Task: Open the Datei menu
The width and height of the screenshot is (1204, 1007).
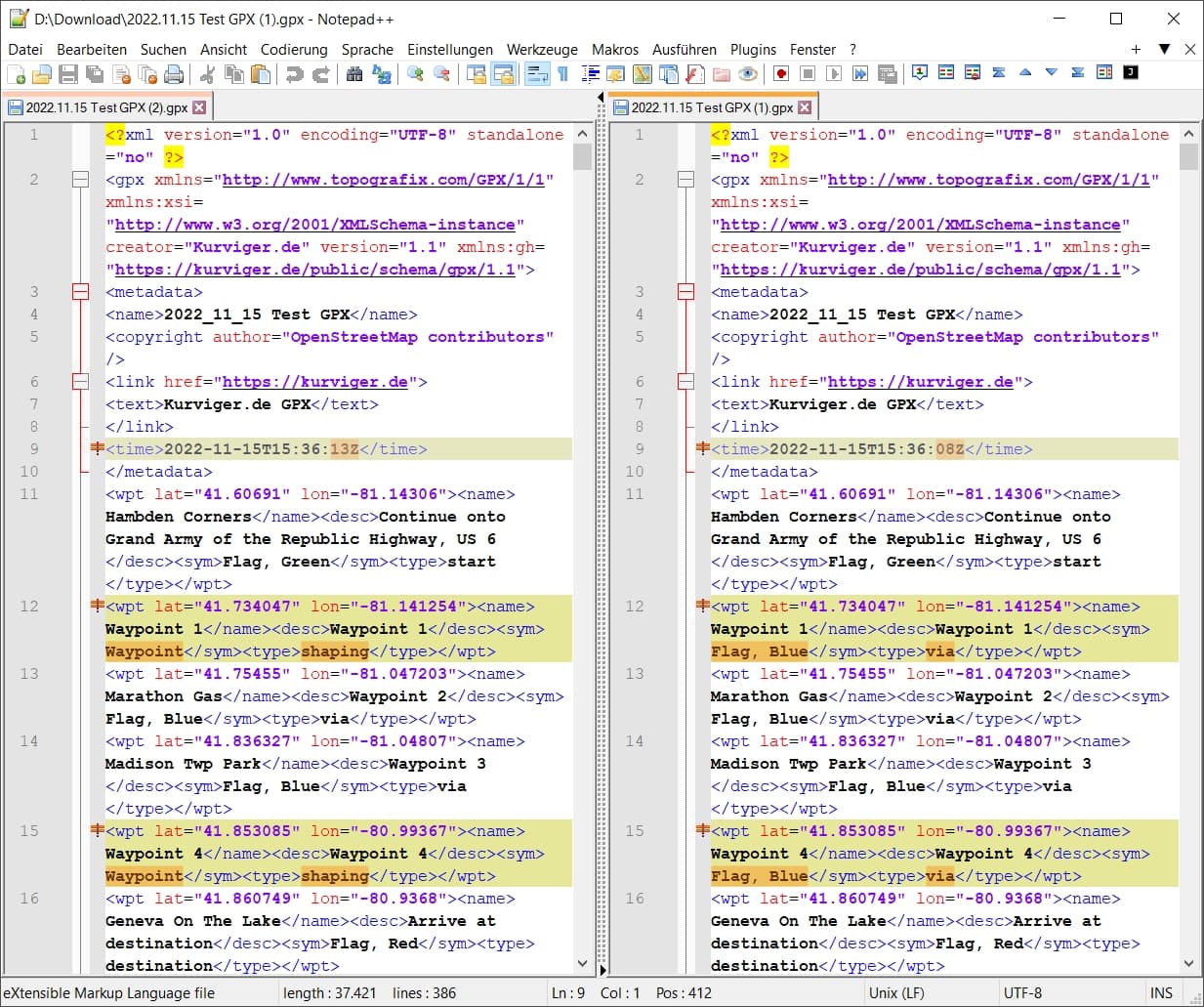Action: point(25,50)
